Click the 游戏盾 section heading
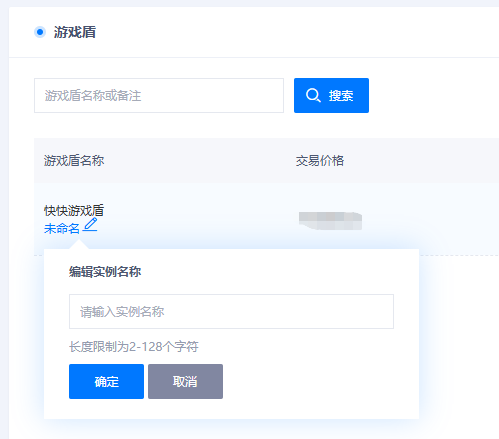This screenshot has width=499, height=439. 75,32
